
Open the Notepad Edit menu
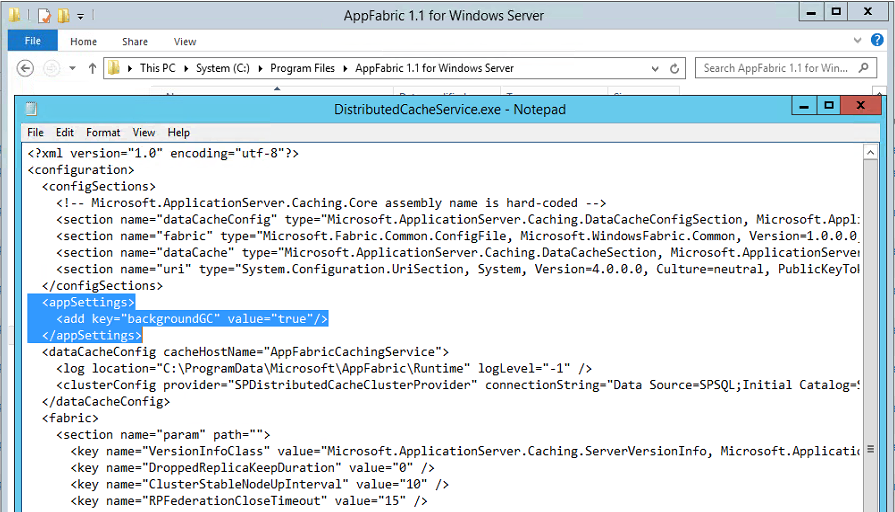point(64,132)
